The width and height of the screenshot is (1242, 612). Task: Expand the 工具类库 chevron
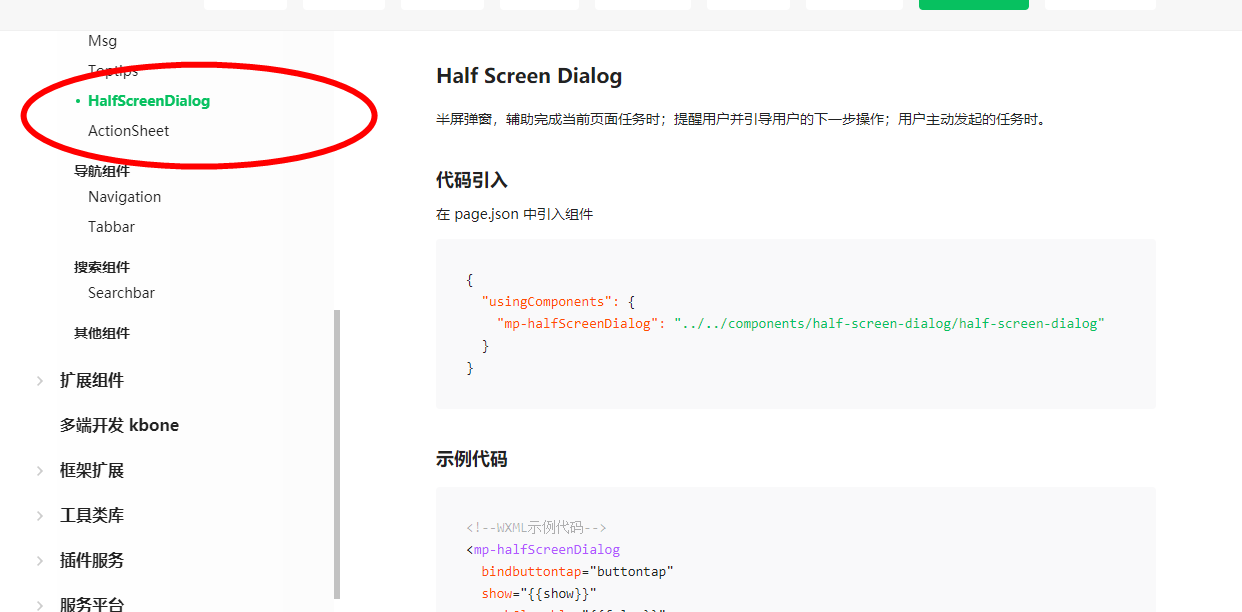point(40,516)
